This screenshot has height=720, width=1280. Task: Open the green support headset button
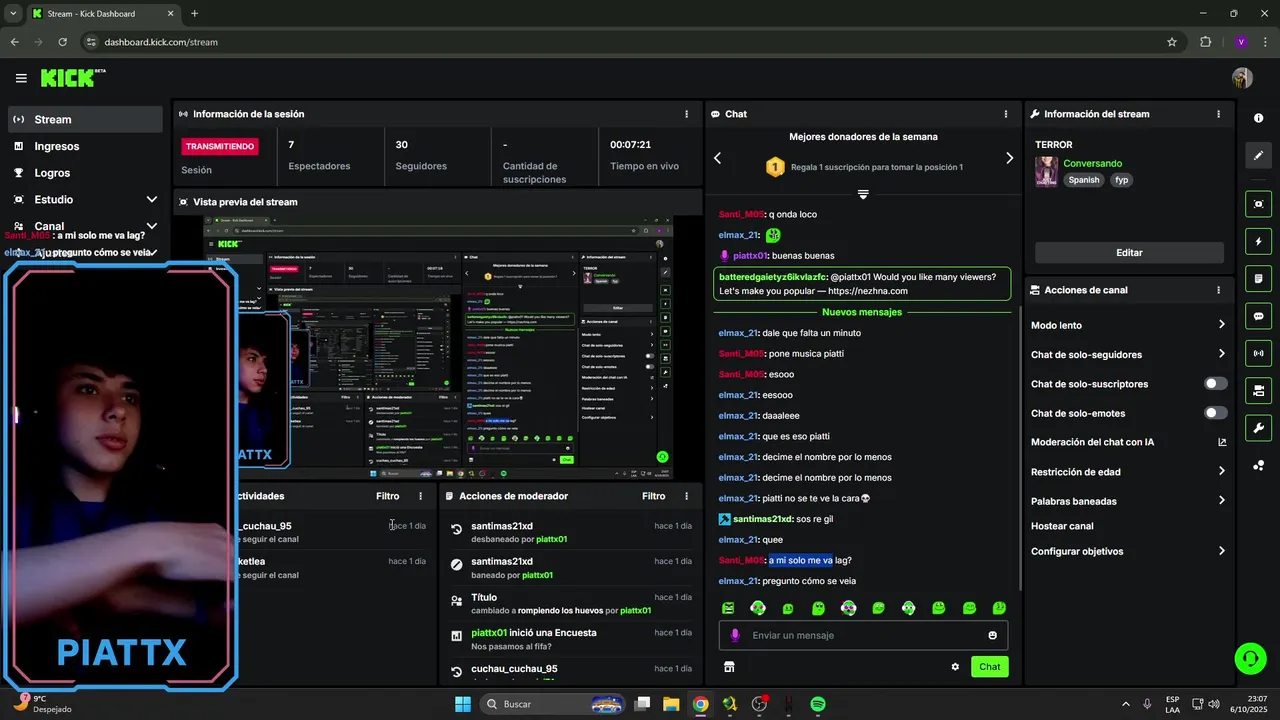[x=1250, y=658]
